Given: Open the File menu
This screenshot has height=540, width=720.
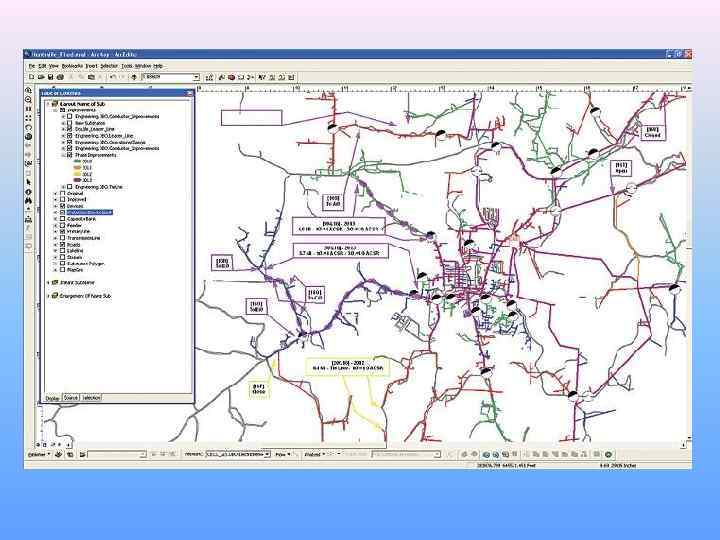Looking at the screenshot, I should pyautogui.click(x=32, y=66).
